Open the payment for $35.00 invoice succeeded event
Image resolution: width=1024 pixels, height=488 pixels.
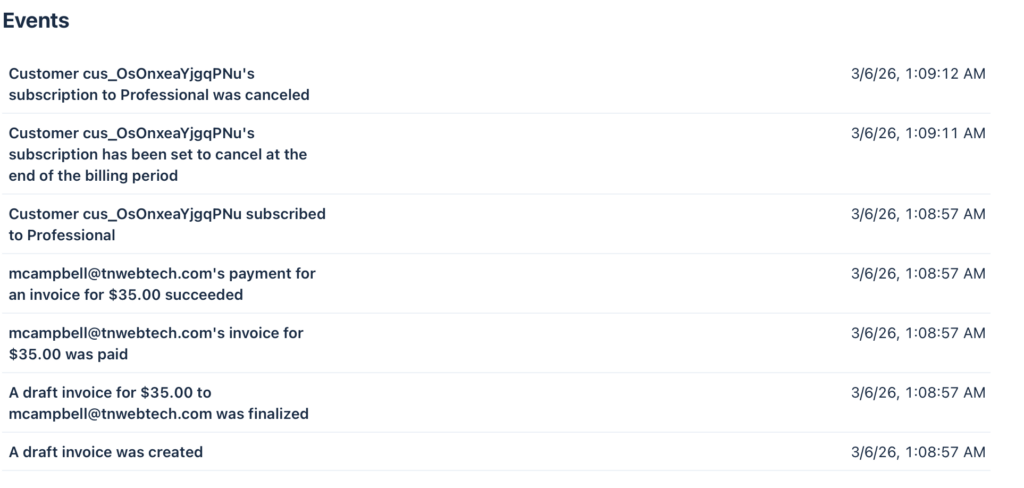163,284
